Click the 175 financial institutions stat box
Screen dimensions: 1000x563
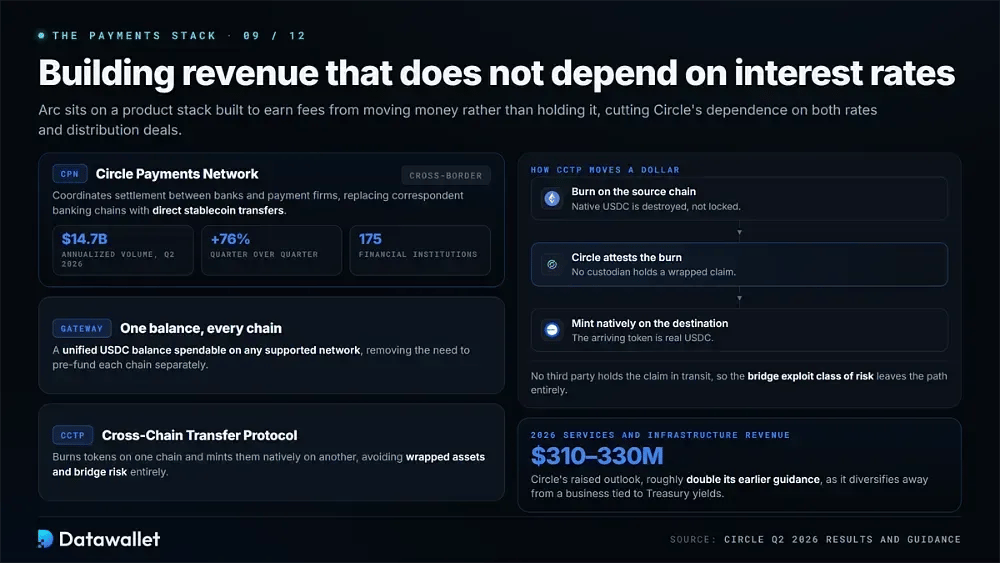(420, 250)
